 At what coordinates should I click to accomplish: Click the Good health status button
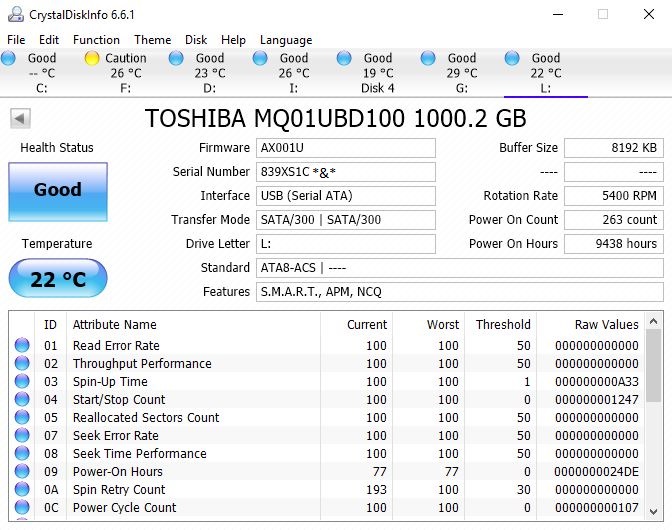tap(58, 192)
